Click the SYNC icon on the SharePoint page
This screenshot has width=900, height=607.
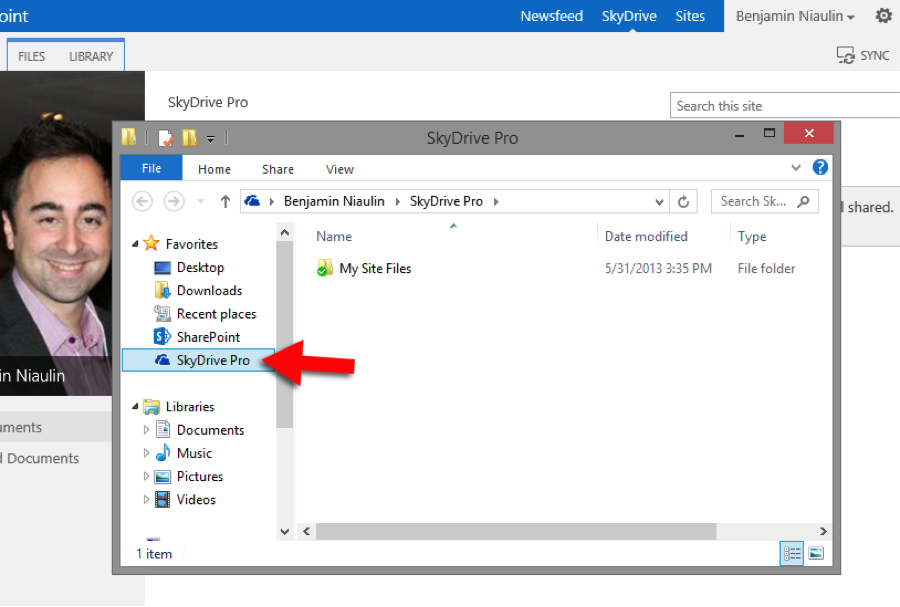845,56
